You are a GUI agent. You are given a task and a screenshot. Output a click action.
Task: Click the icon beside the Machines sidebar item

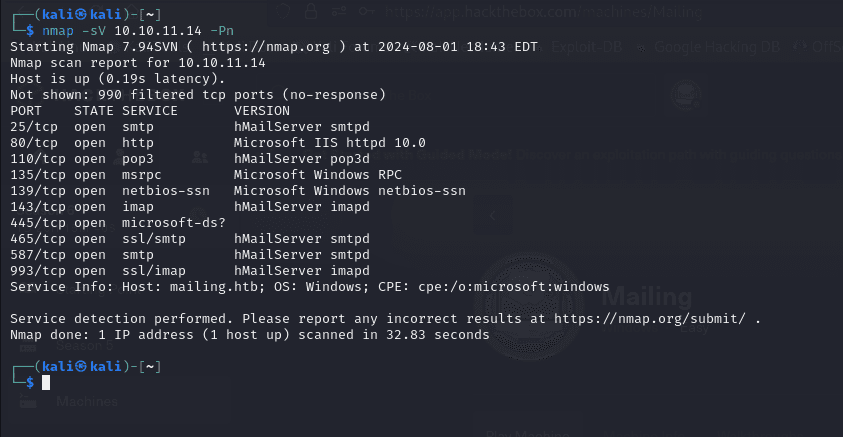(29, 402)
